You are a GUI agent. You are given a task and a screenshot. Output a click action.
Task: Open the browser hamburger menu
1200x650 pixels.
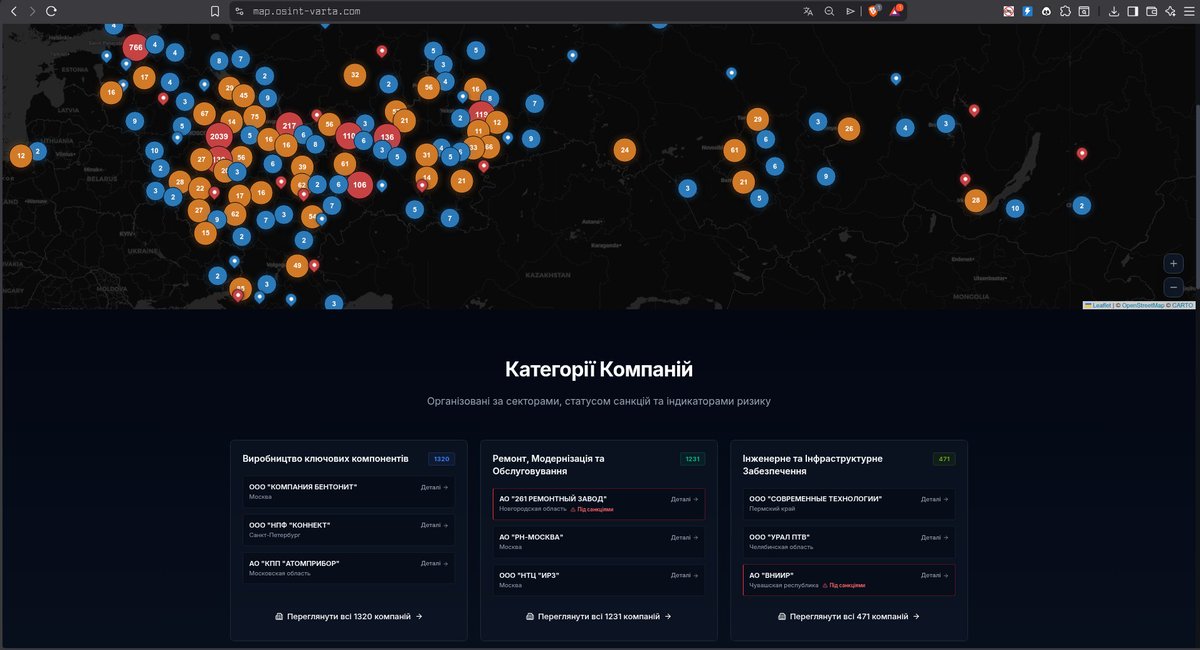click(1188, 11)
